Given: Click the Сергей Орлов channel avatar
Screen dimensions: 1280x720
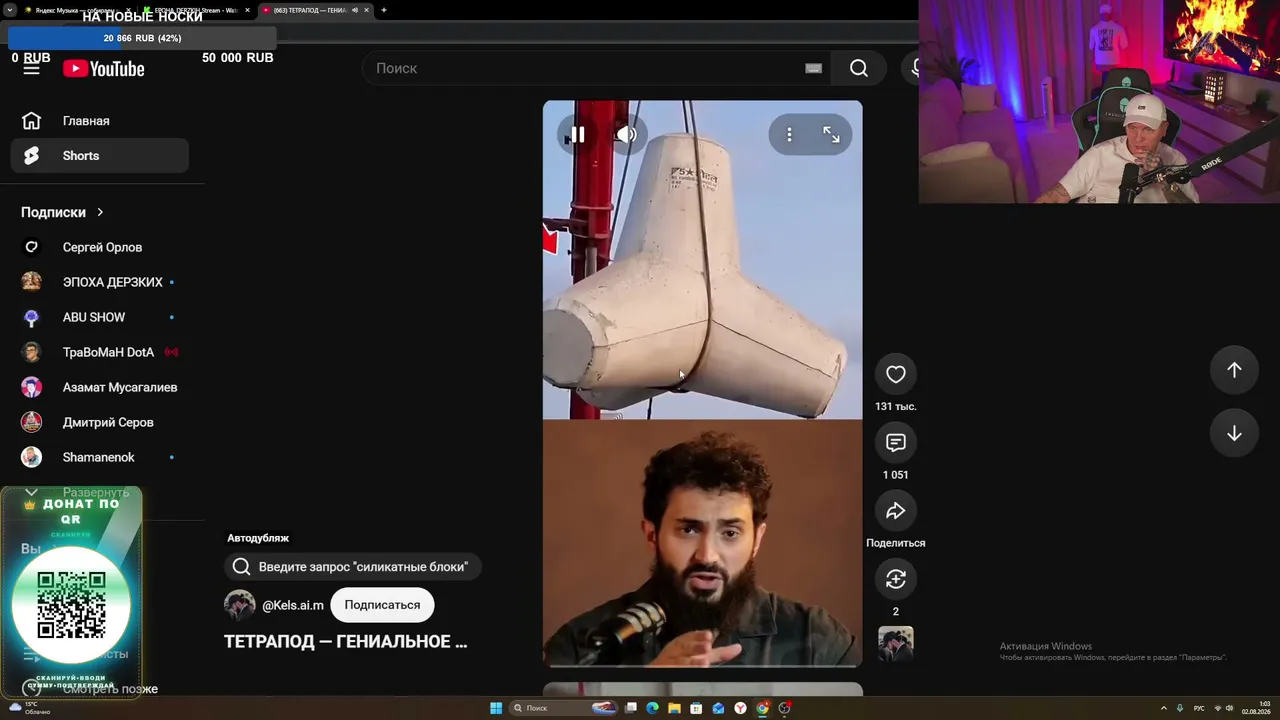Looking at the screenshot, I should (32, 247).
